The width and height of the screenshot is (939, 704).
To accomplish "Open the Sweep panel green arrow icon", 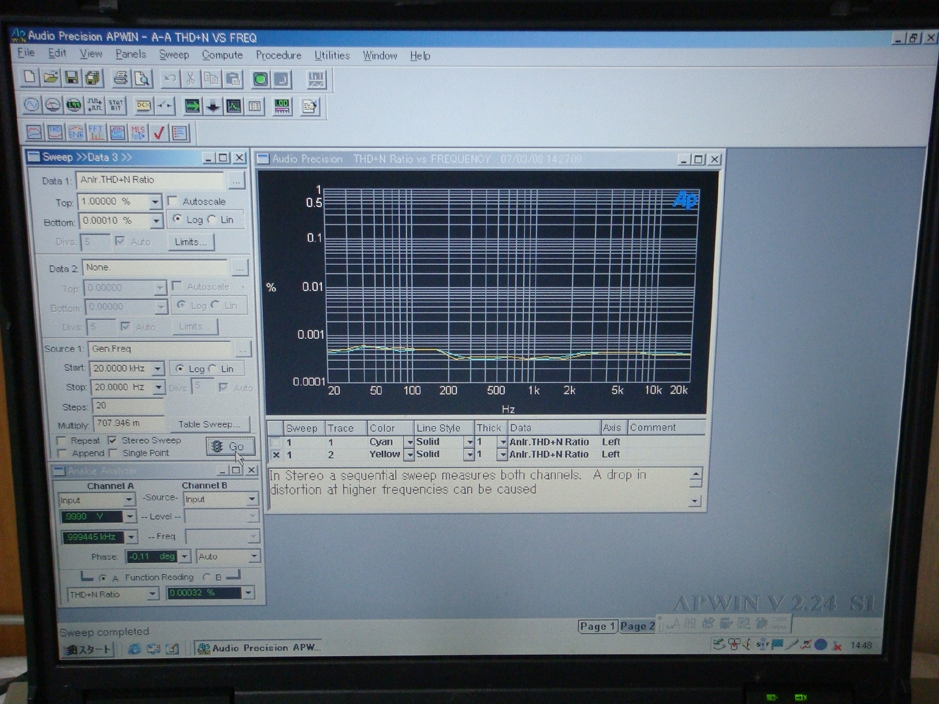I will [x=192, y=107].
